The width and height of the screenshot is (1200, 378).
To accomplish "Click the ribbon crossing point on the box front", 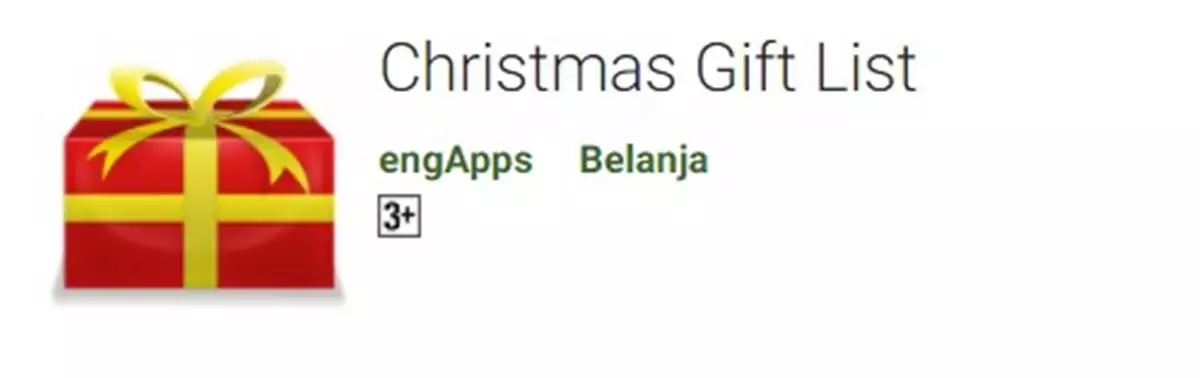I will (x=200, y=207).
